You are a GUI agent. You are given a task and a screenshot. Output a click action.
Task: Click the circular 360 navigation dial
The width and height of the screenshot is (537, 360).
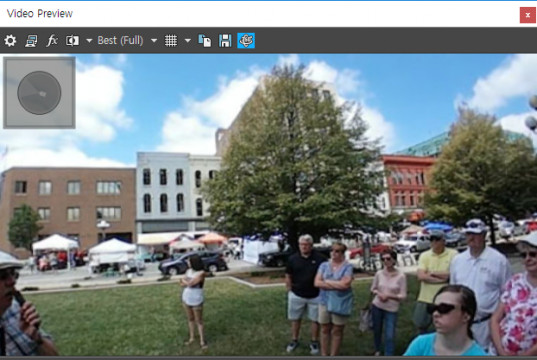tap(39, 93)
